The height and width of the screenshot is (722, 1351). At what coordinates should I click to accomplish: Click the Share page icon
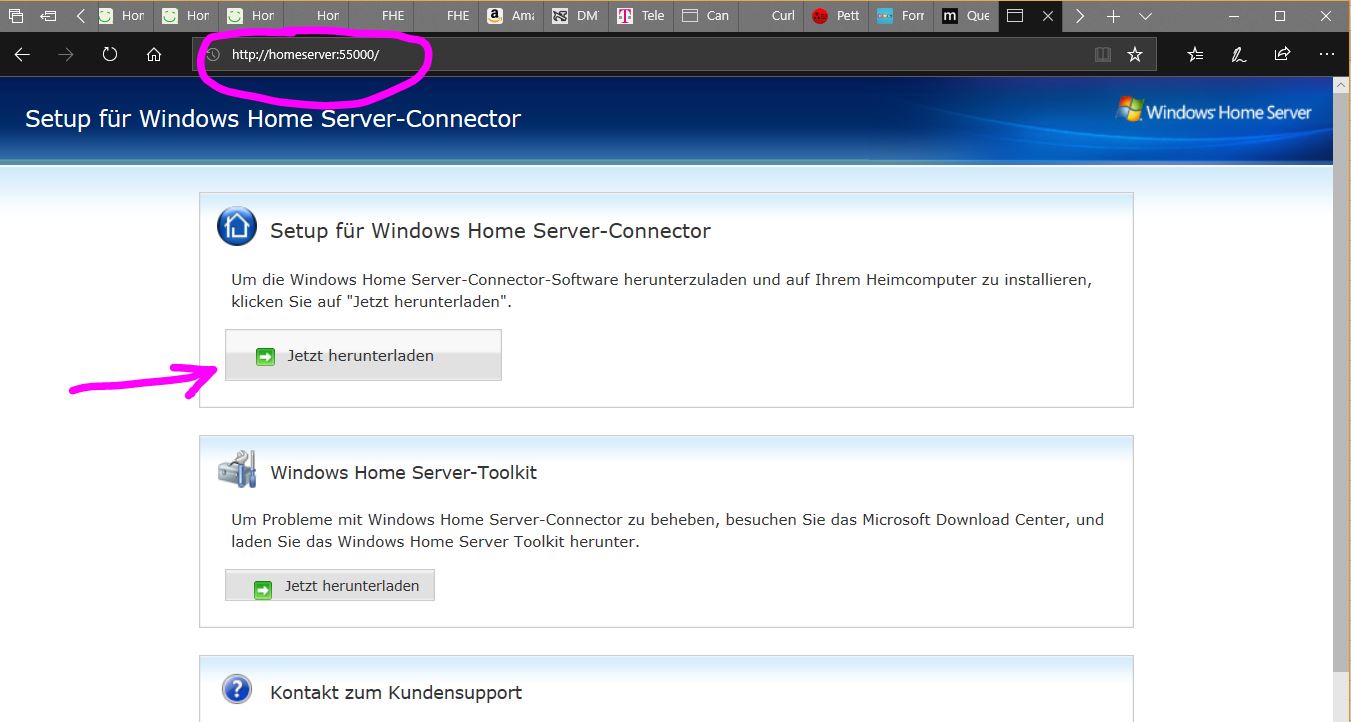coord(1282,55)
